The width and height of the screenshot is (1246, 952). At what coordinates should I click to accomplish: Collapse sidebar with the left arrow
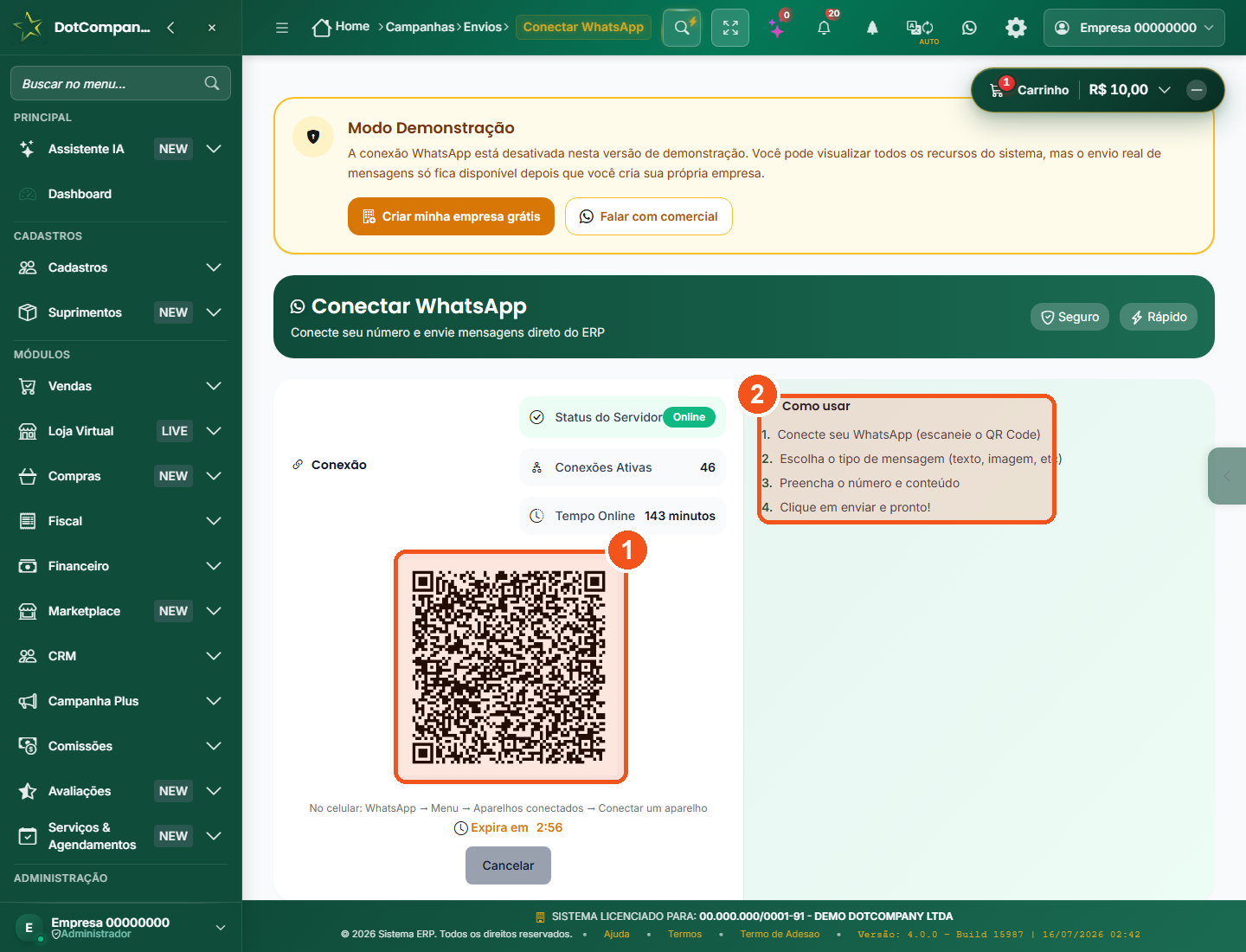170,28
